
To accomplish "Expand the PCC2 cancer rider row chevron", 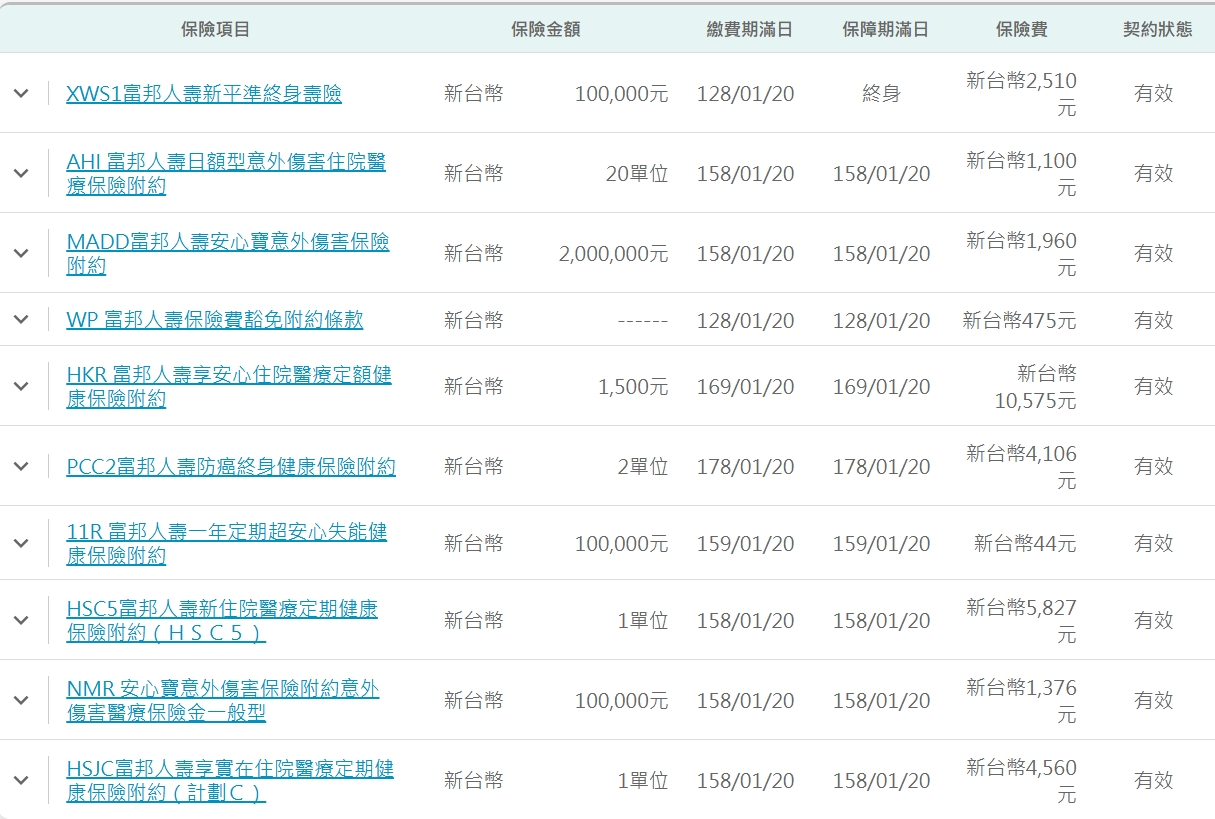I will pyautogui.click(x=21, y=466).
